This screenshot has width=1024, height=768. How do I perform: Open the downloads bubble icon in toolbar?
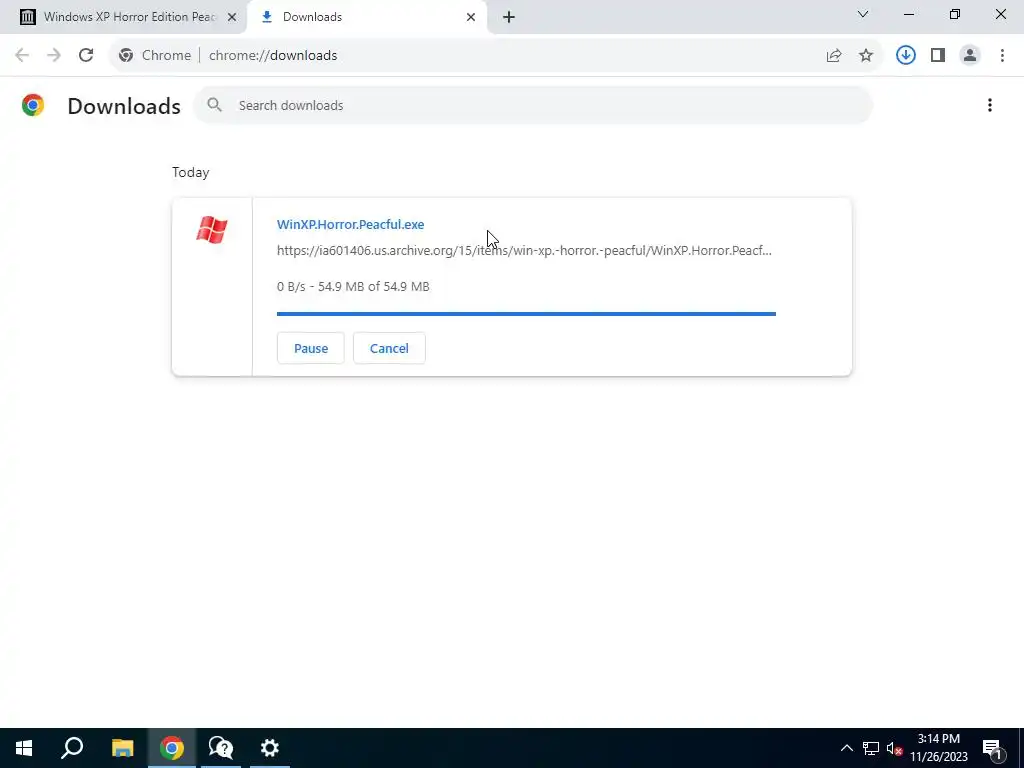(906, 56)
